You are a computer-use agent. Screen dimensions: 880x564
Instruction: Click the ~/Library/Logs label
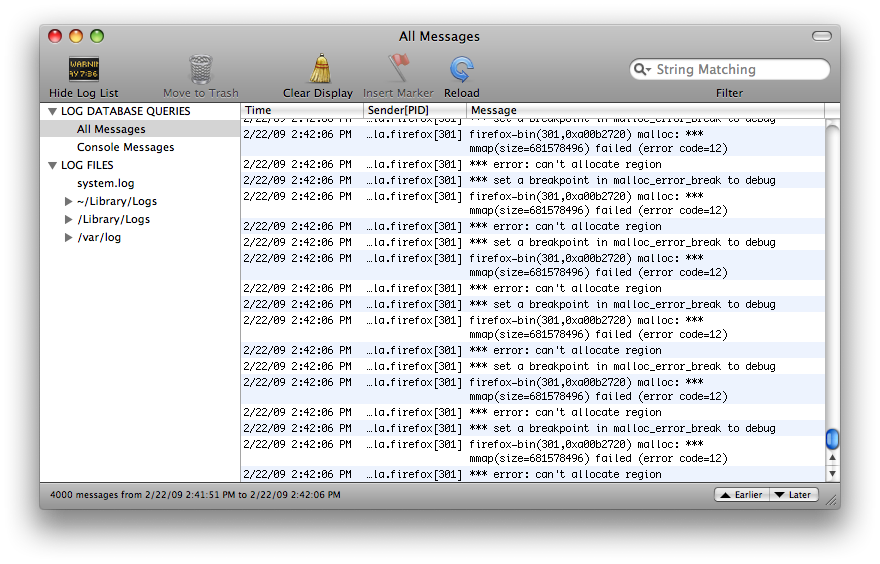[117, 201]
